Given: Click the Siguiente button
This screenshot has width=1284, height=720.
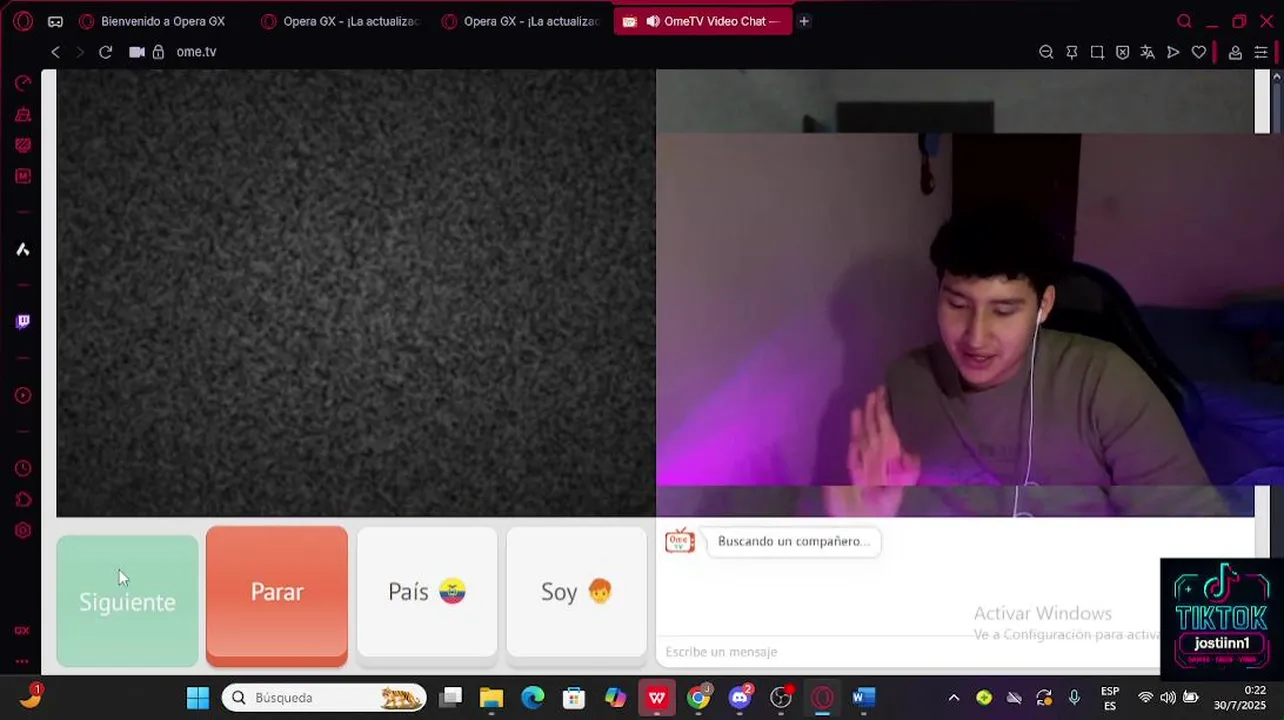Looking at the screenshot, I should coord(127,600).
